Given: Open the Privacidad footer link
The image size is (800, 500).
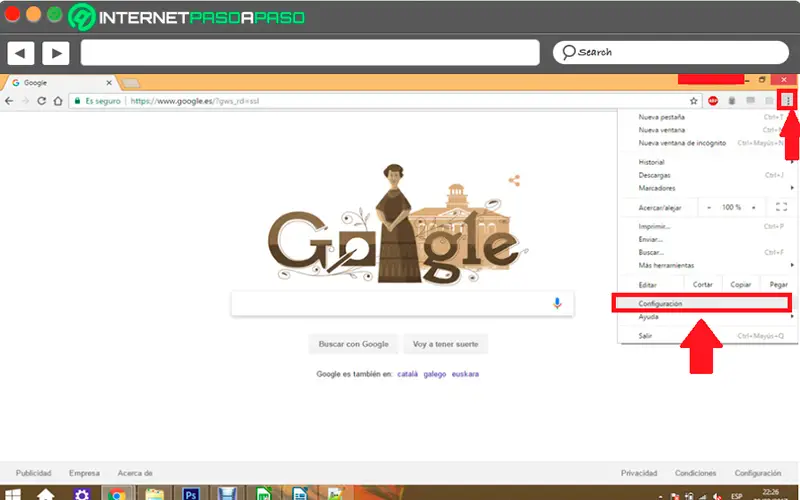Looking at the screenshot, I should pos(639,473).
